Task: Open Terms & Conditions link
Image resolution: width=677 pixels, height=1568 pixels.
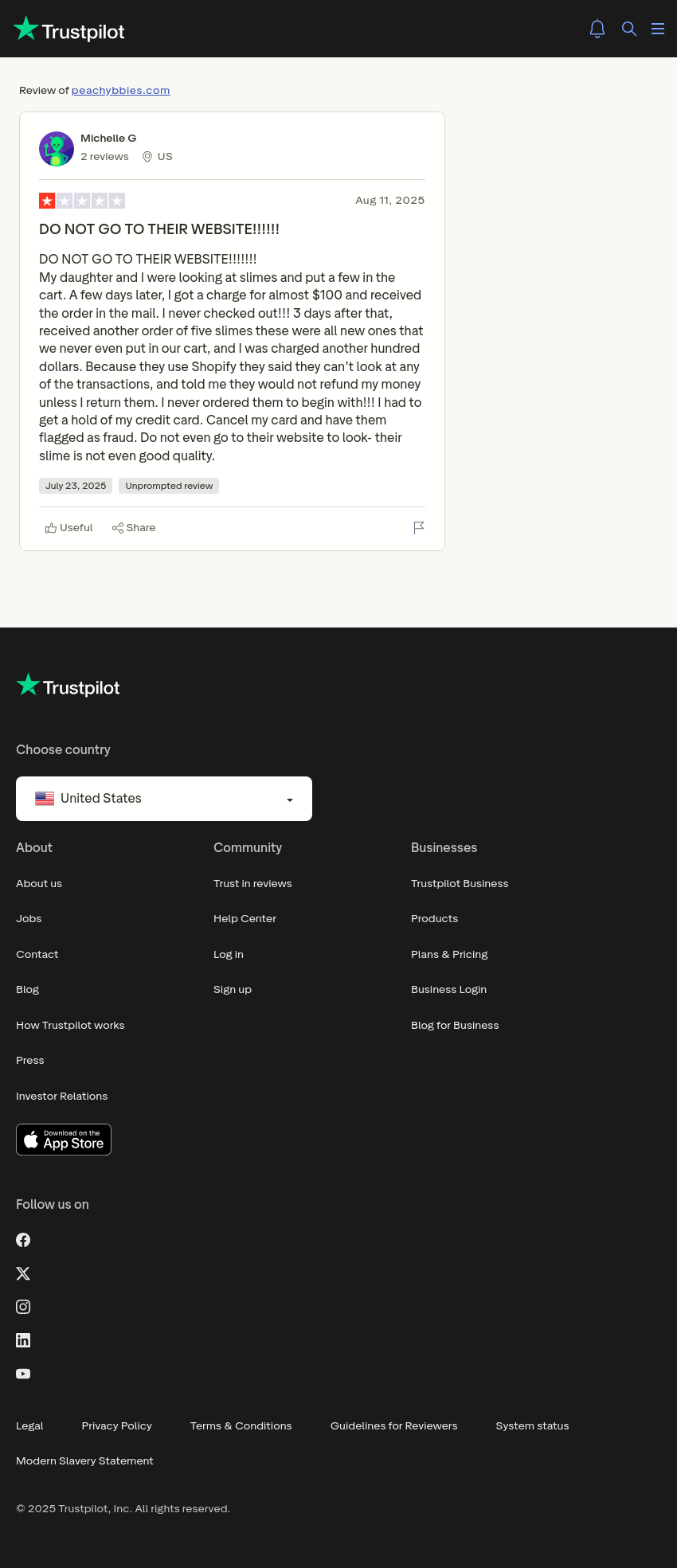Action: pyautogui.click(x=241, y=1425)
